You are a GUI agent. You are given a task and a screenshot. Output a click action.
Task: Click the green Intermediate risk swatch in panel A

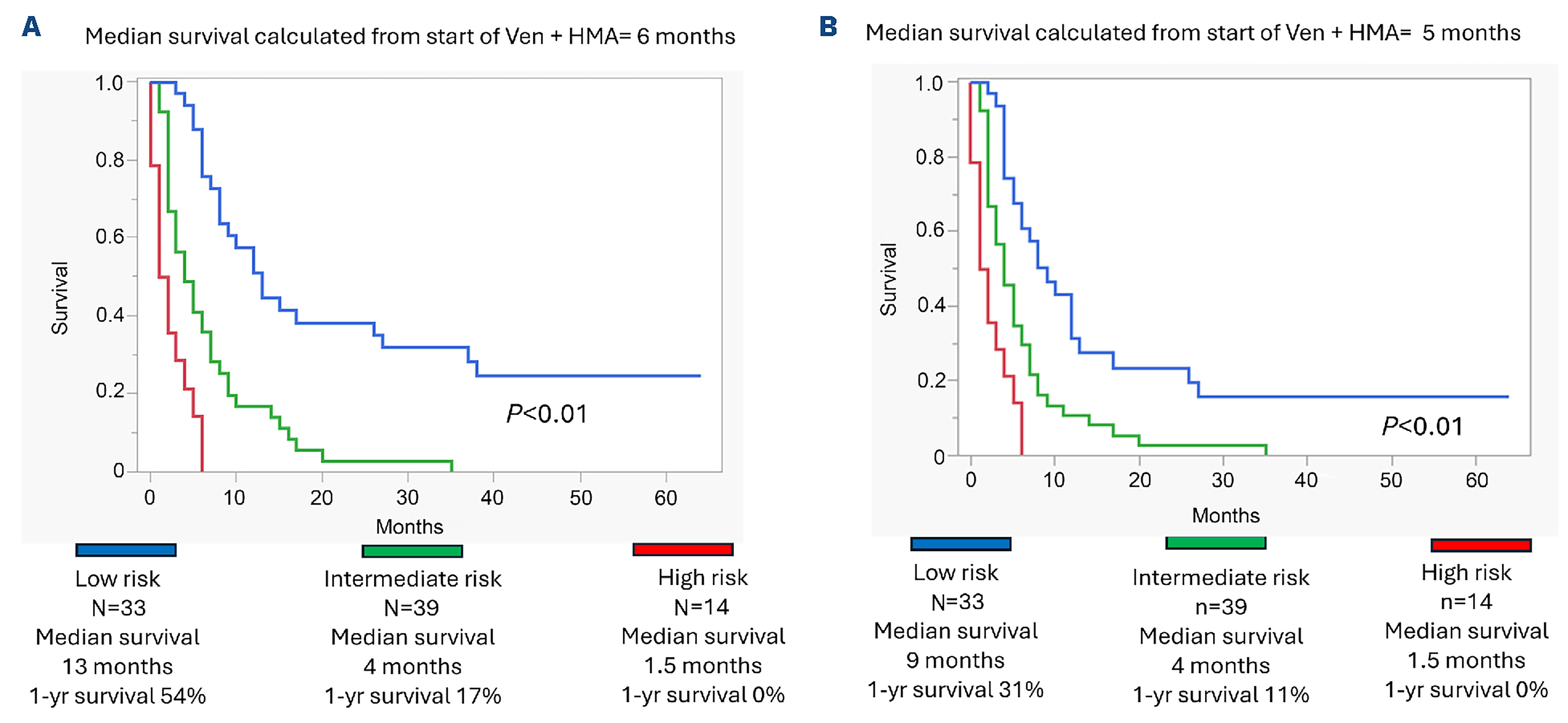(412, 551)
